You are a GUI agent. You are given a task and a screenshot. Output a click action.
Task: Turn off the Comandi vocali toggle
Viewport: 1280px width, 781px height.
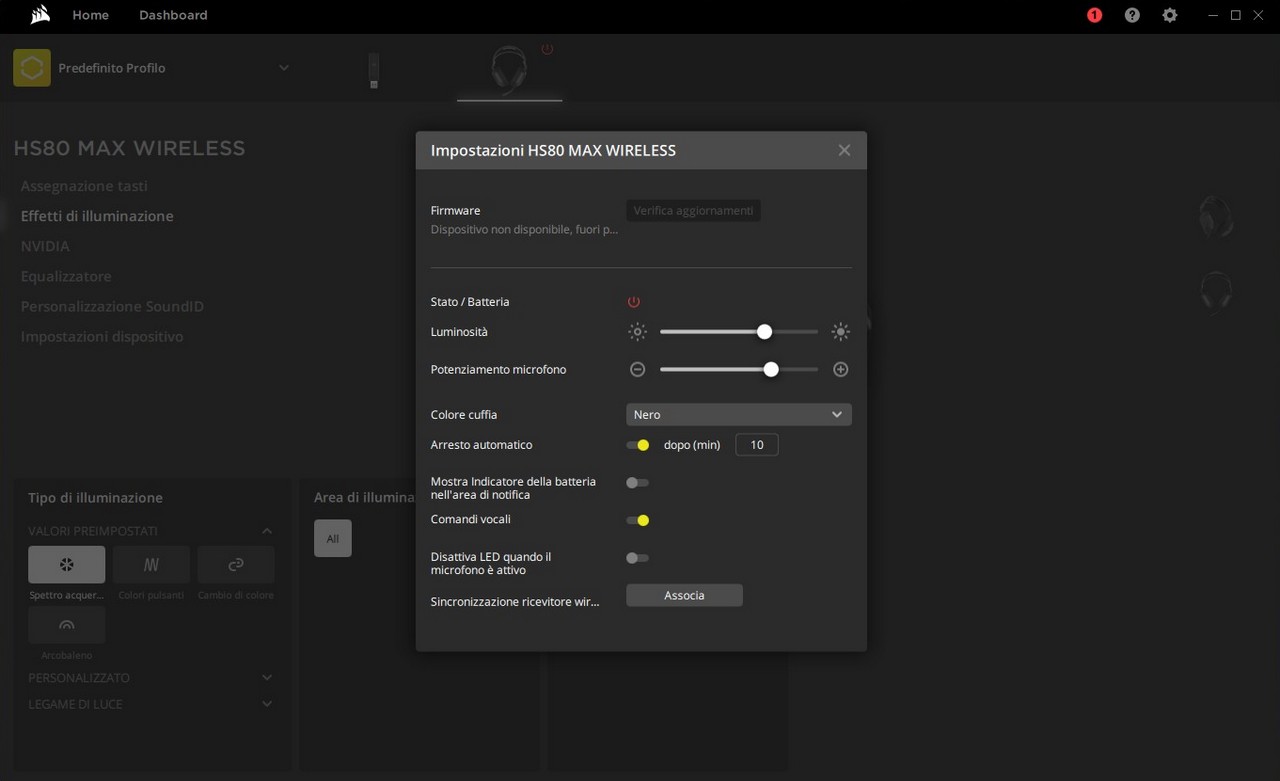[x=638, y=520]
